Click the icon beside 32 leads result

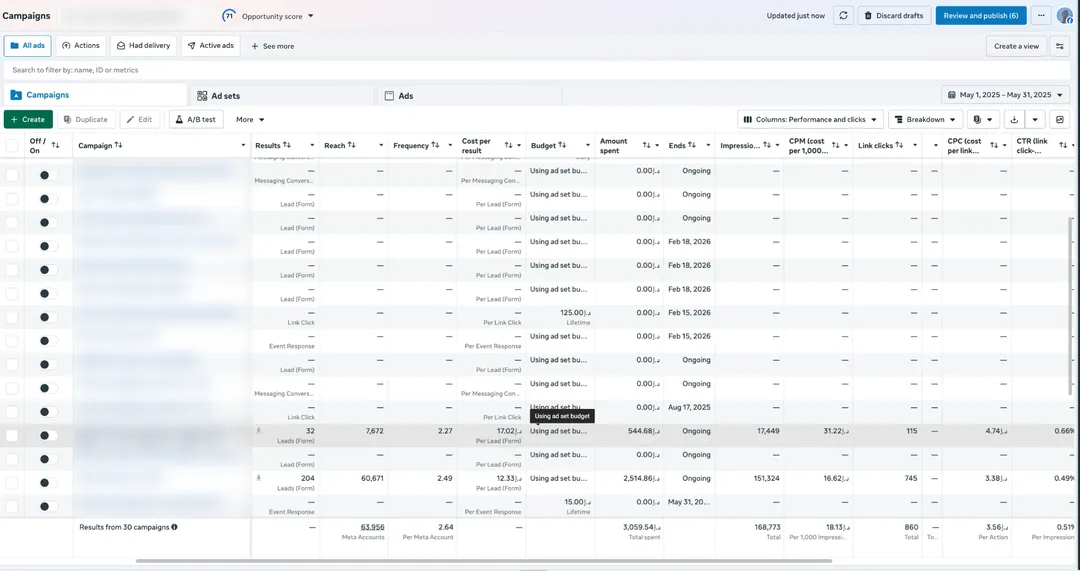[x=259, y=430]
